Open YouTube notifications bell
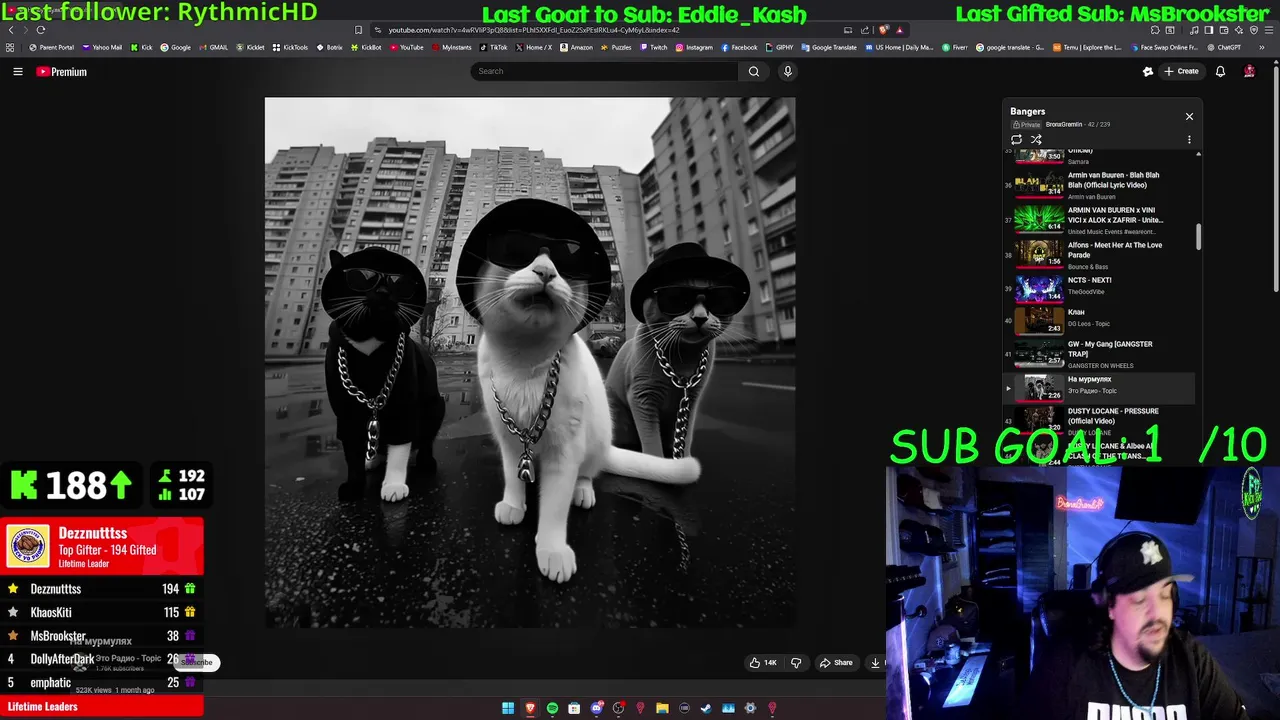The height and width of the screenshot is (720, 1280). (1220, 71)
